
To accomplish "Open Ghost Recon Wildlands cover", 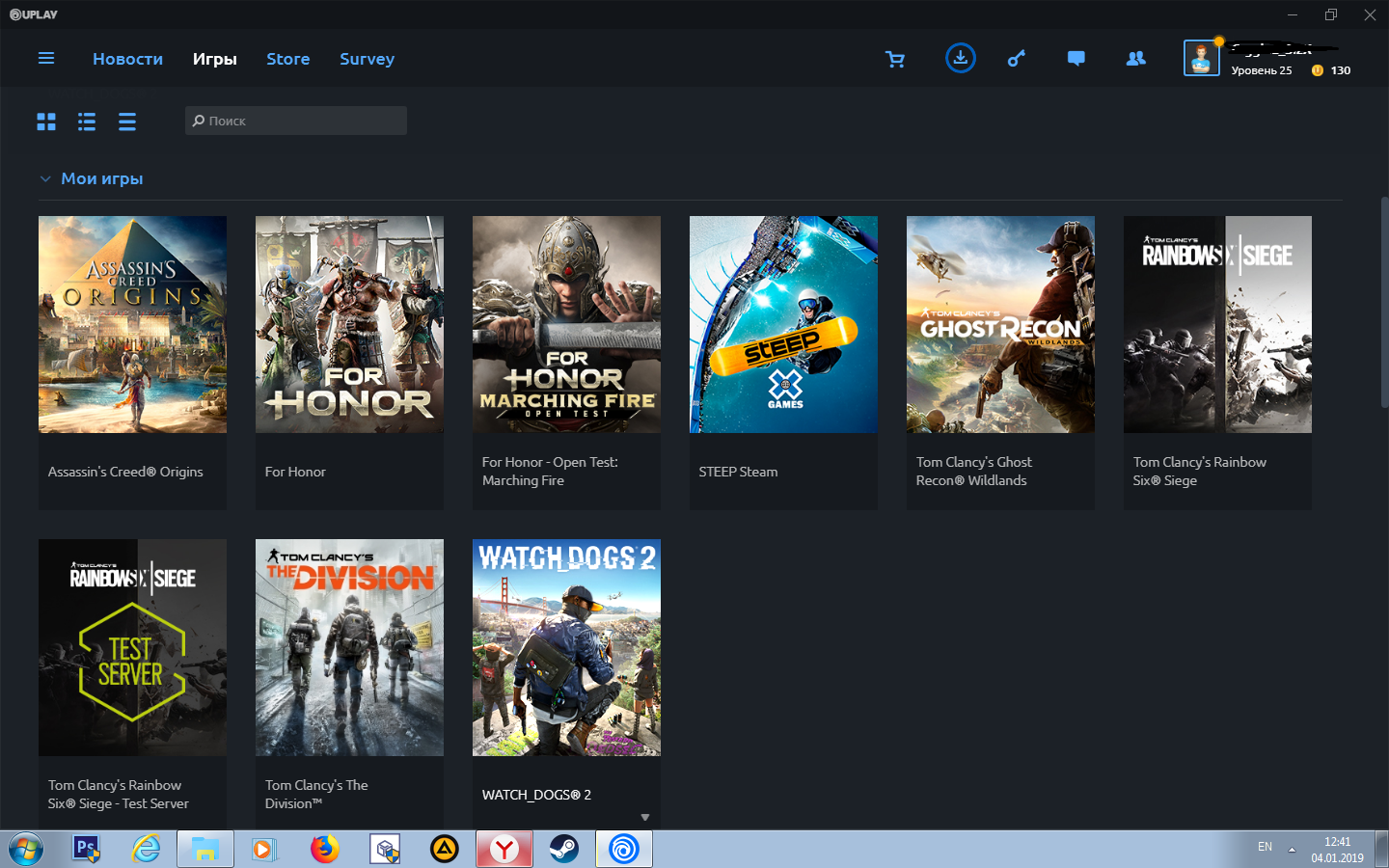I will coord(1000,324).
